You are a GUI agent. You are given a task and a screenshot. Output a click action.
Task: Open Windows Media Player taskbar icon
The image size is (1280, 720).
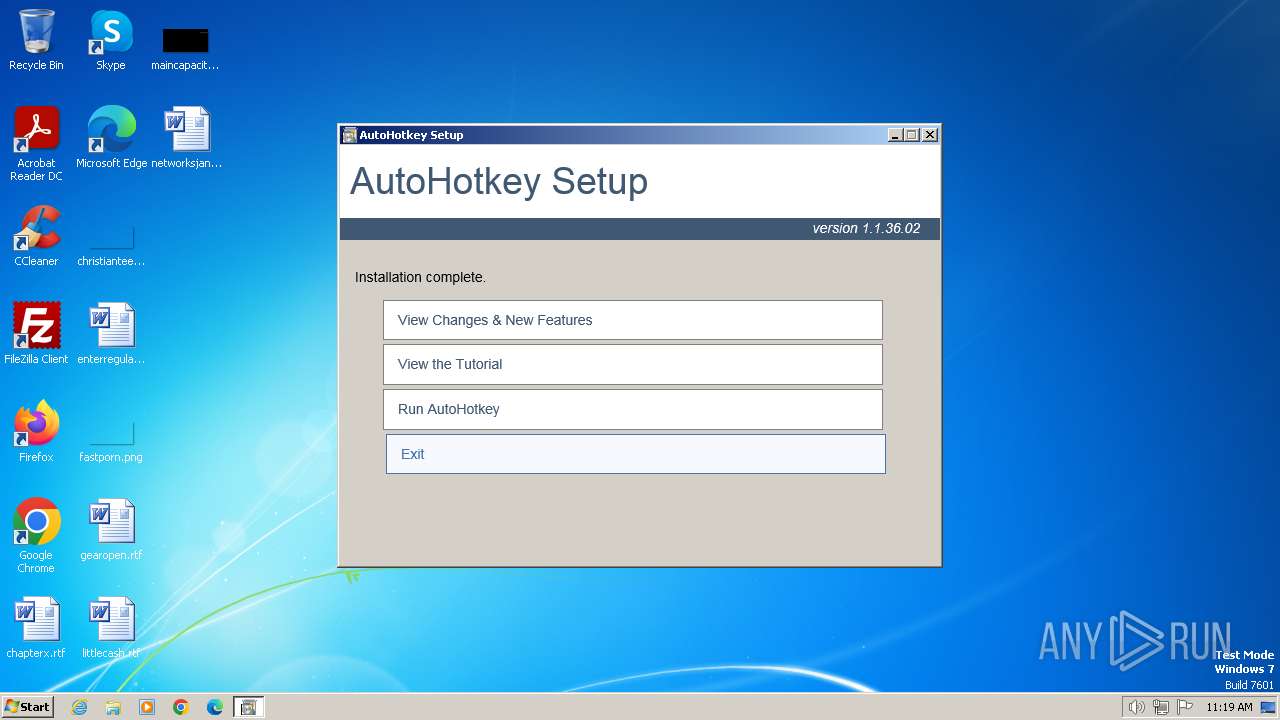pos(147,707)
